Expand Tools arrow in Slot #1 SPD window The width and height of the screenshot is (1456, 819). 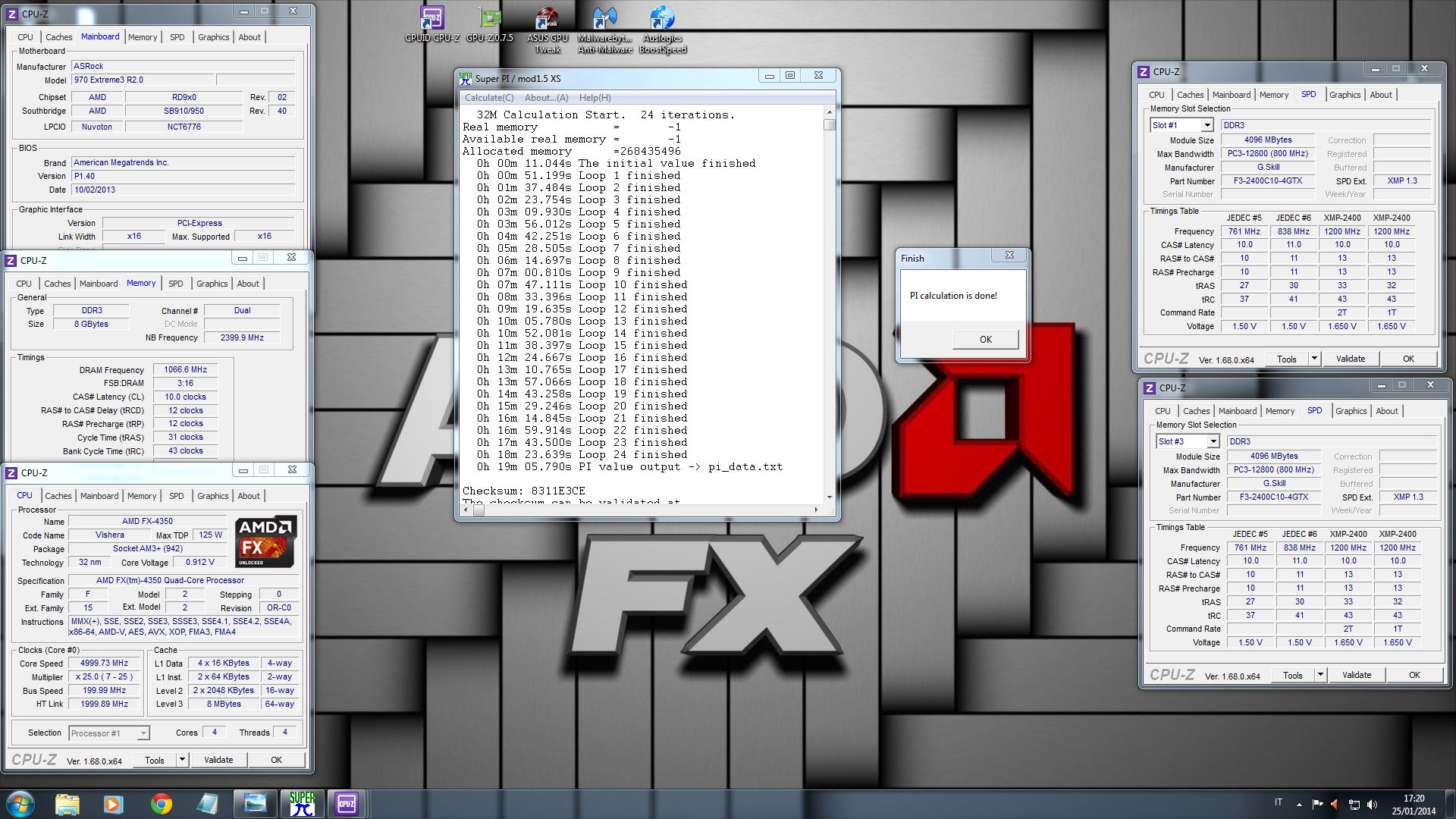click(x=1314, y=359)
